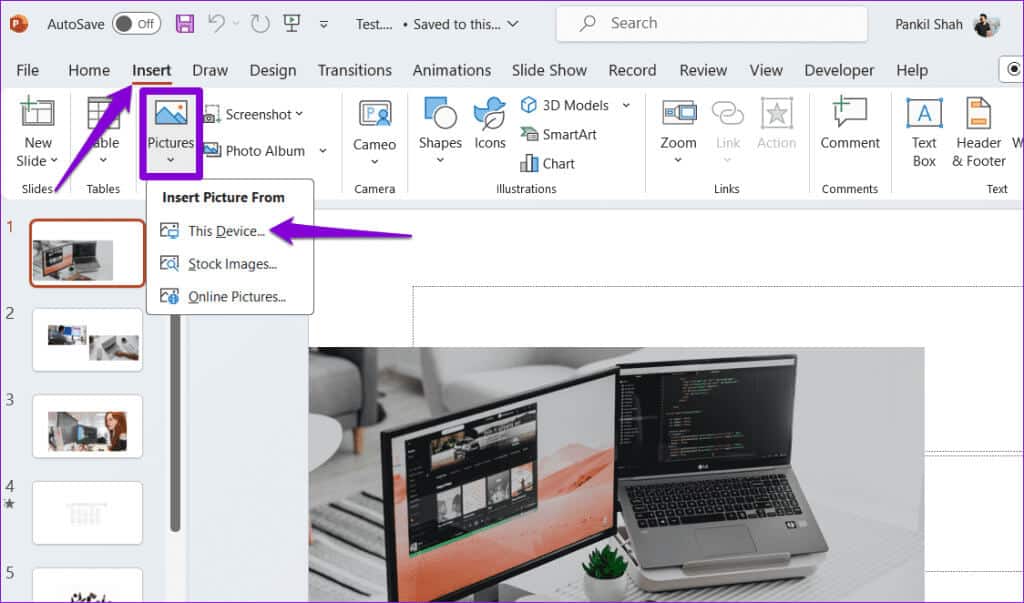Switch to the Transitions tab
1024x603 pixels.
(x=355, y=70)
